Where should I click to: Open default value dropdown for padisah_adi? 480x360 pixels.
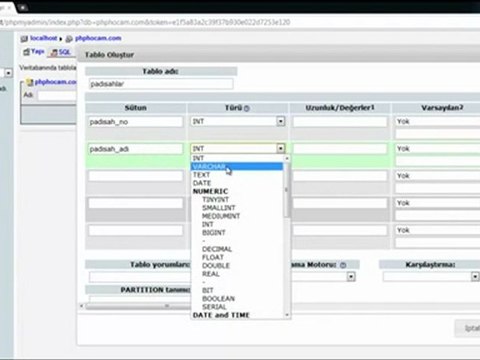point(438,149)
